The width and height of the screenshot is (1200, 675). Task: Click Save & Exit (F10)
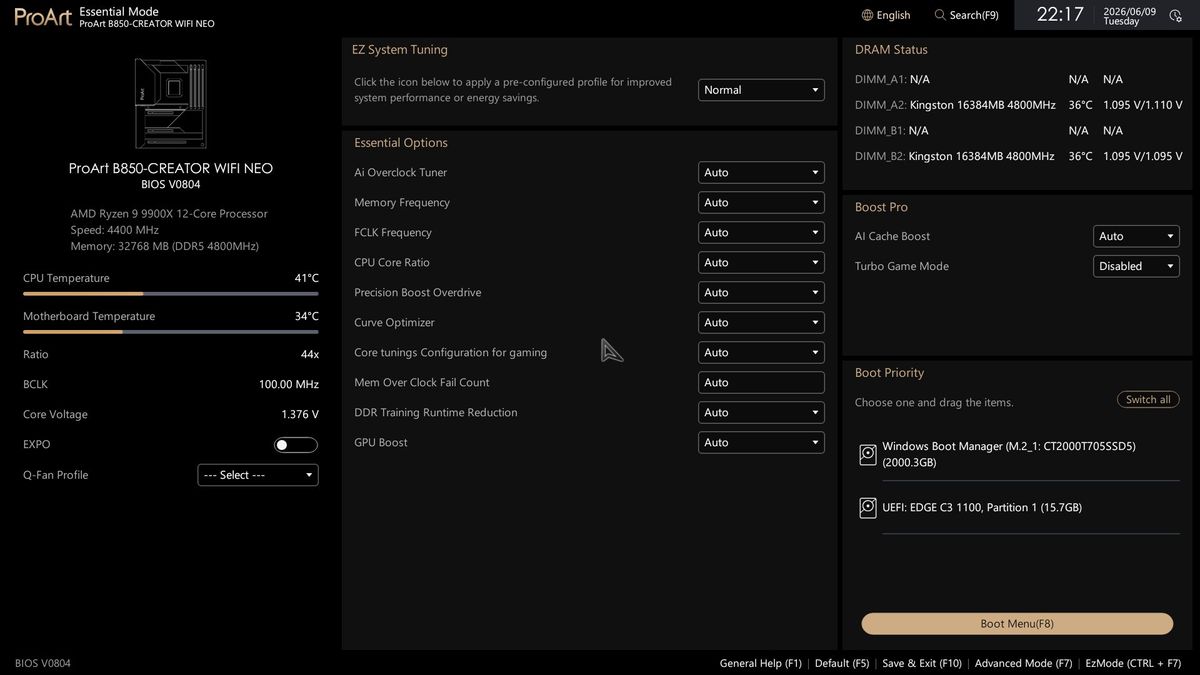point(922,663)
